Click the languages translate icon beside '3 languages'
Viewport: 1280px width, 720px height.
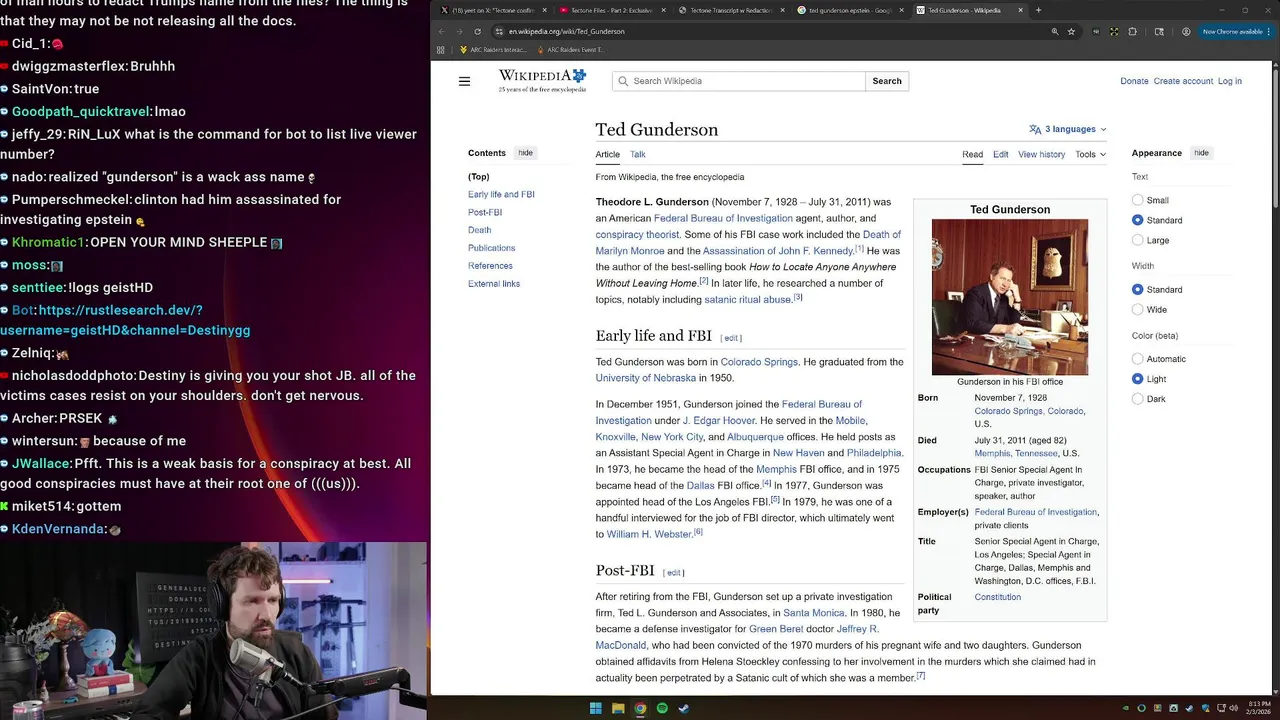click(1035, 129)
